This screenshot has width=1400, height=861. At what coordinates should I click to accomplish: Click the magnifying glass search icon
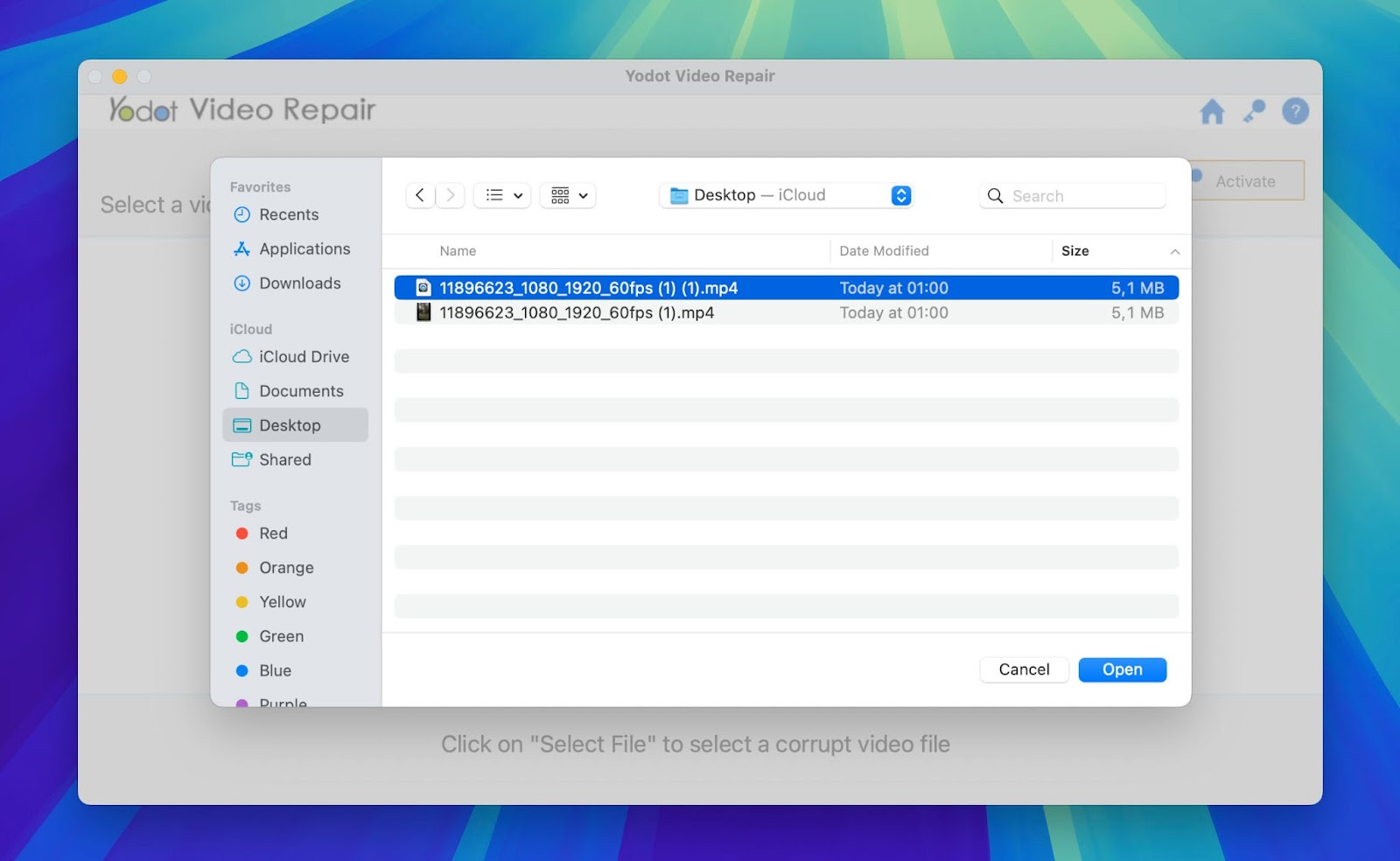tap(995, 196)
